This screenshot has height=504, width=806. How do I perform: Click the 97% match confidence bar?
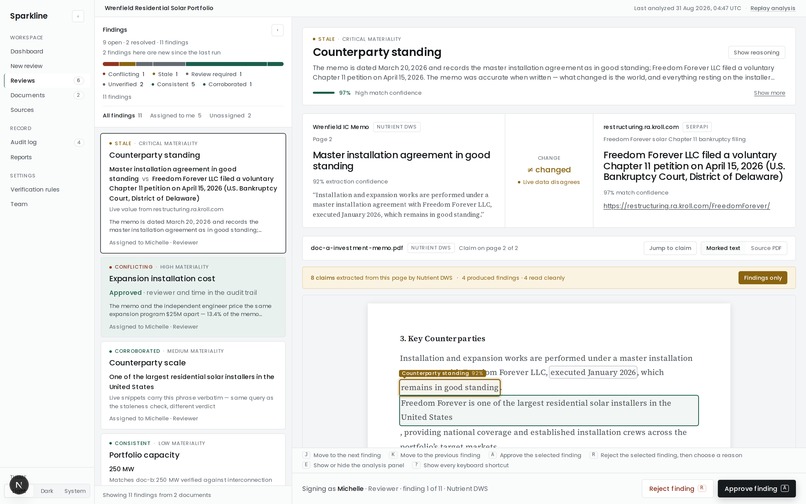point(323,93)
